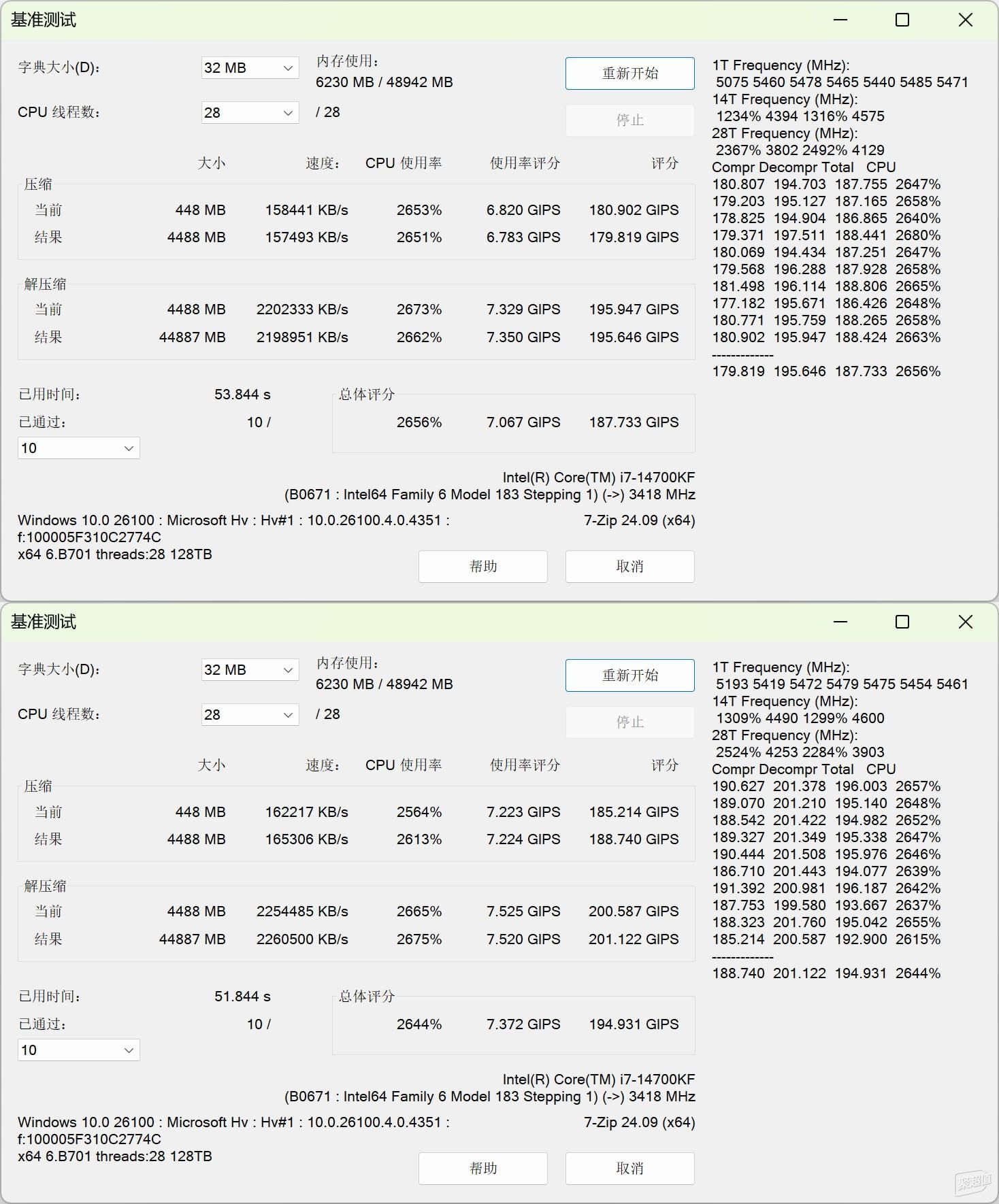Open dictionary size dropdown in bottom window

coord(250,669)
